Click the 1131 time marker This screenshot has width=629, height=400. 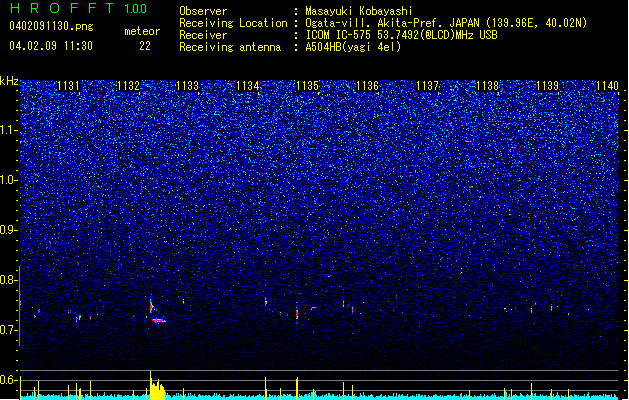click(x=68, y=86)
